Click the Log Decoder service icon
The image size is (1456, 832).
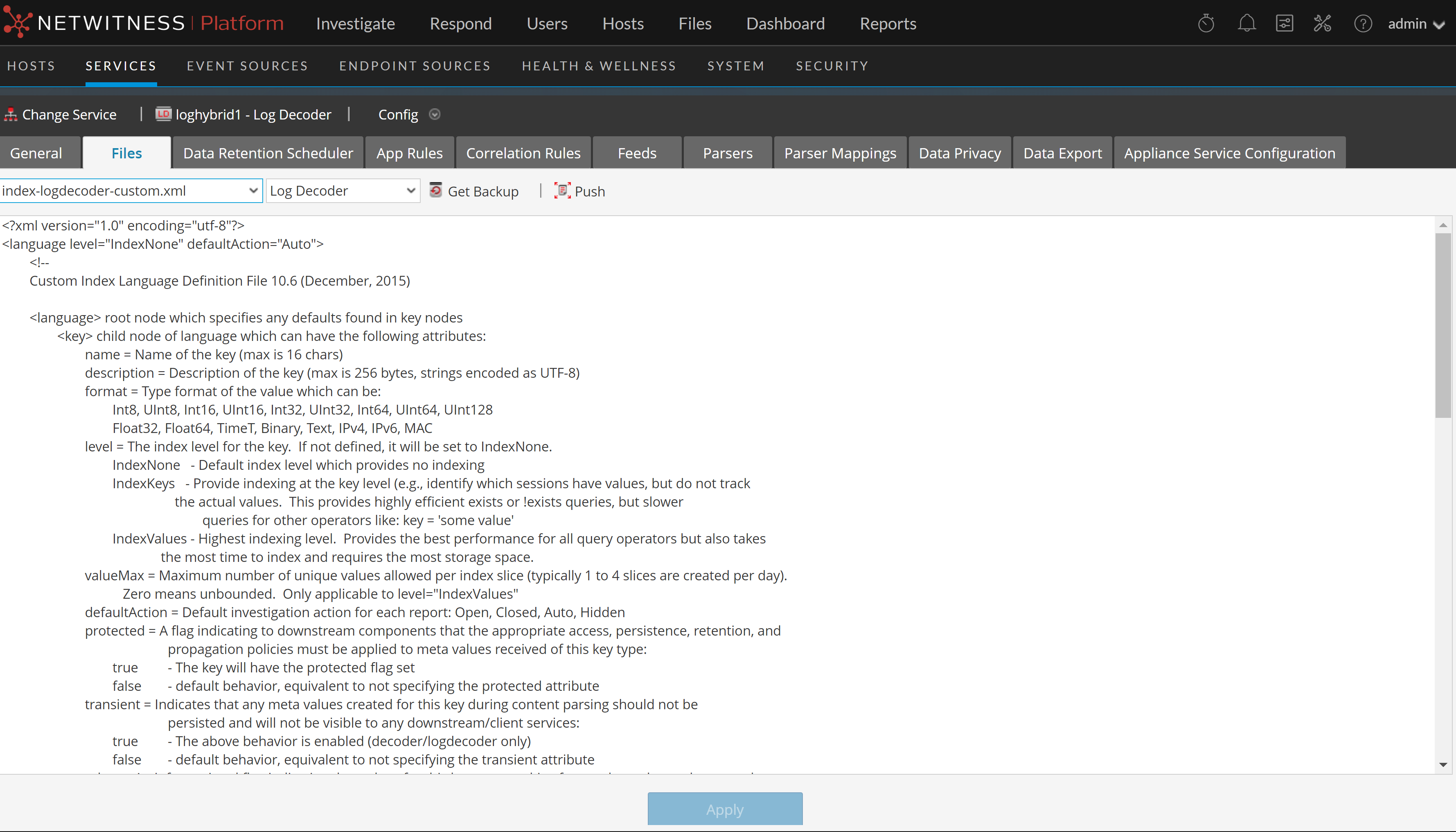163,114
